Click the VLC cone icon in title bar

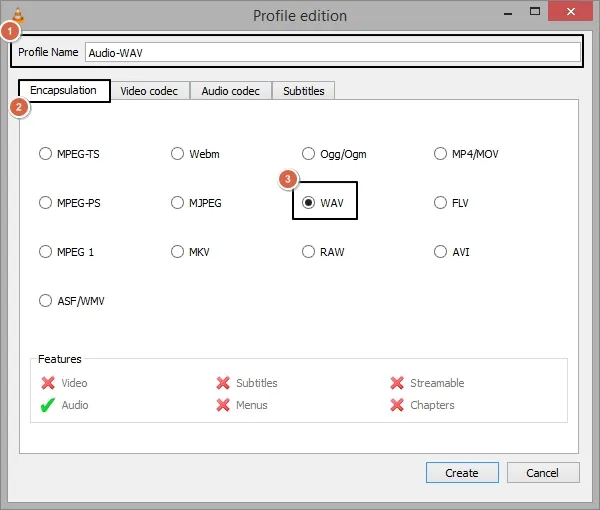(18, 15)
